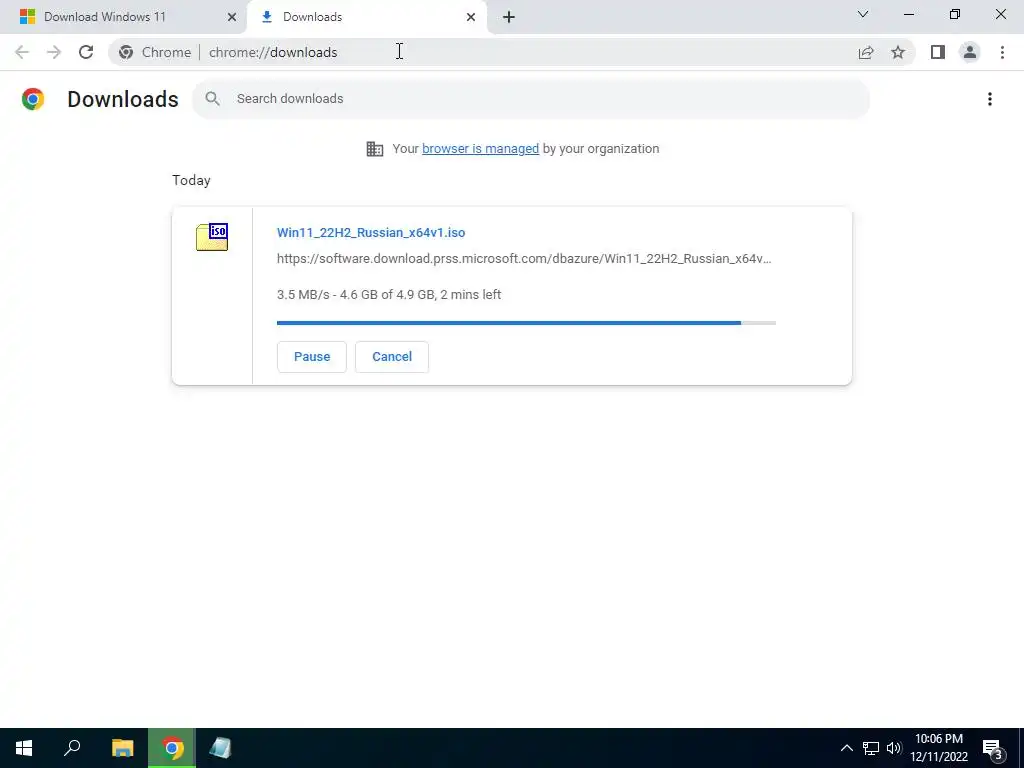Select the Downloads tab
Screen dimensions: 1024x768
[366, 17]
